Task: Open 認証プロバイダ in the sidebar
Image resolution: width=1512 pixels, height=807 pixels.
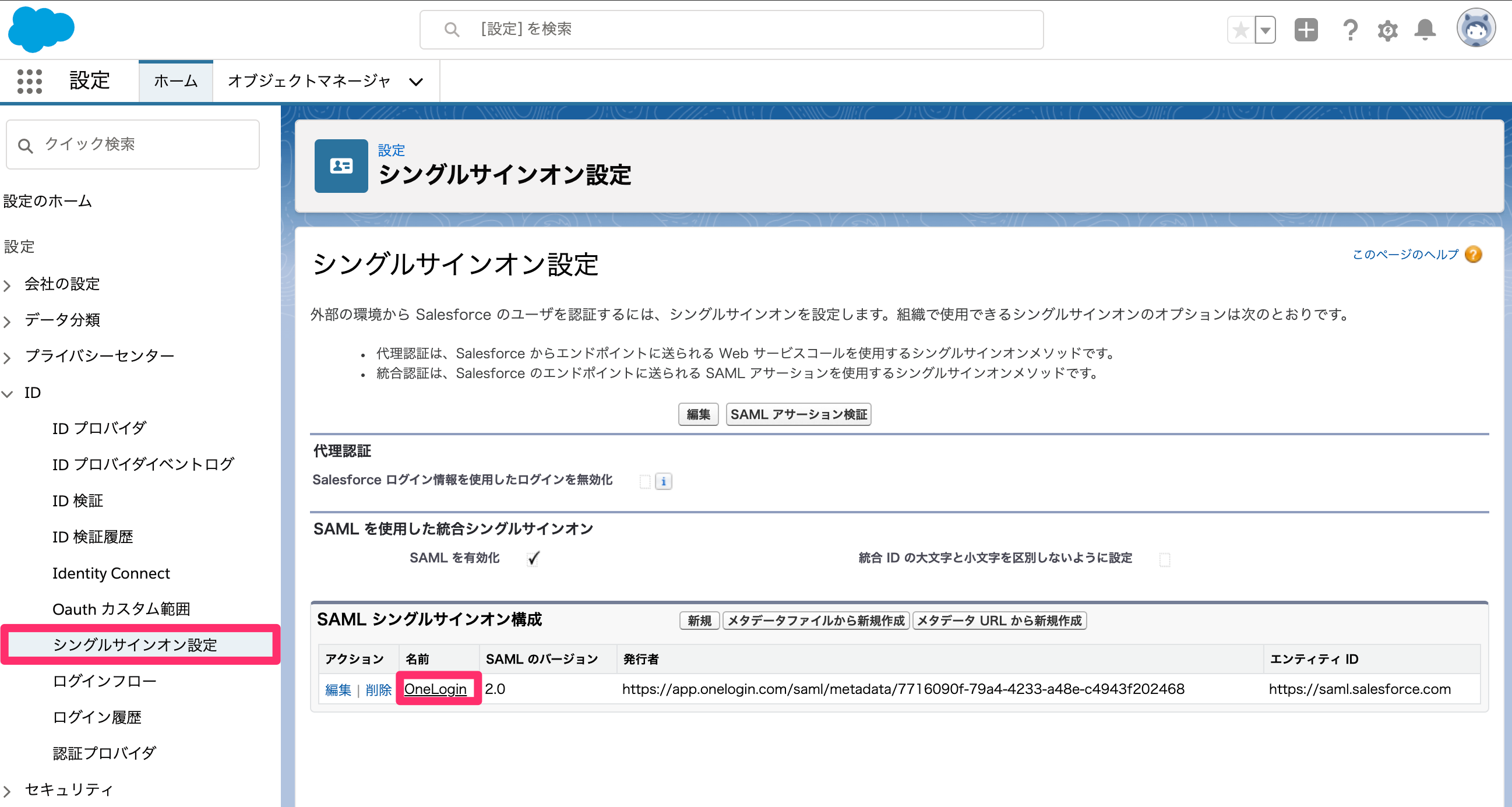Action: (104, 753)
